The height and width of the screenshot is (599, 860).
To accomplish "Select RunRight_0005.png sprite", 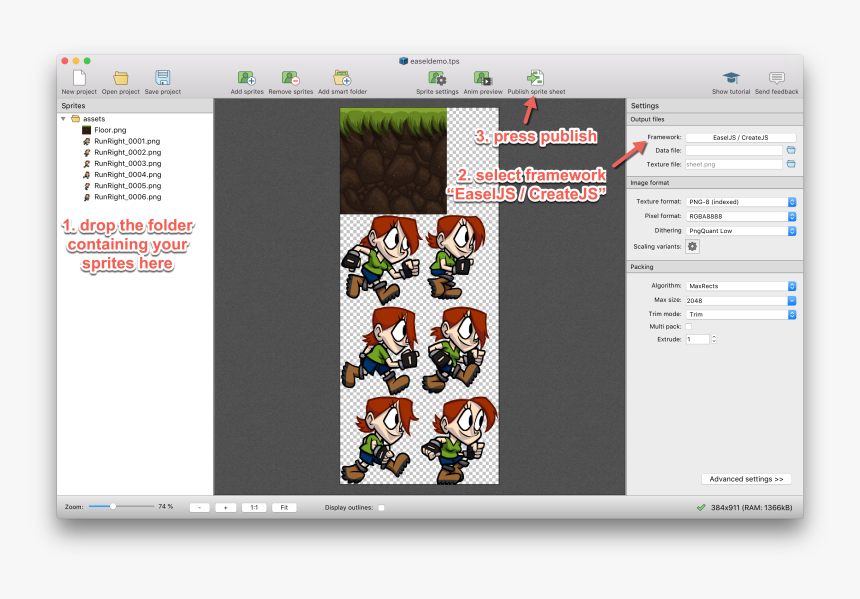I will coord(127,186).
